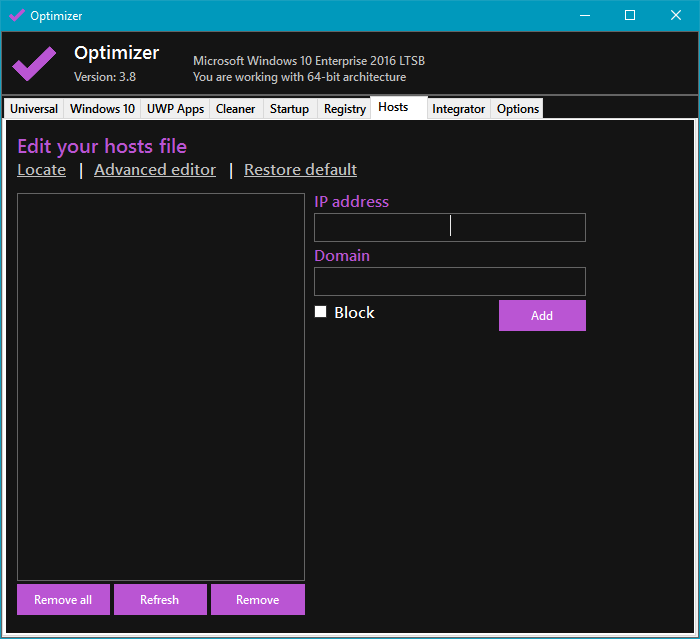Viewport: 700px width, 639px height.
Task: Maximize the Optimizer window
Action: pyautogui.click(x=630, y=15)
